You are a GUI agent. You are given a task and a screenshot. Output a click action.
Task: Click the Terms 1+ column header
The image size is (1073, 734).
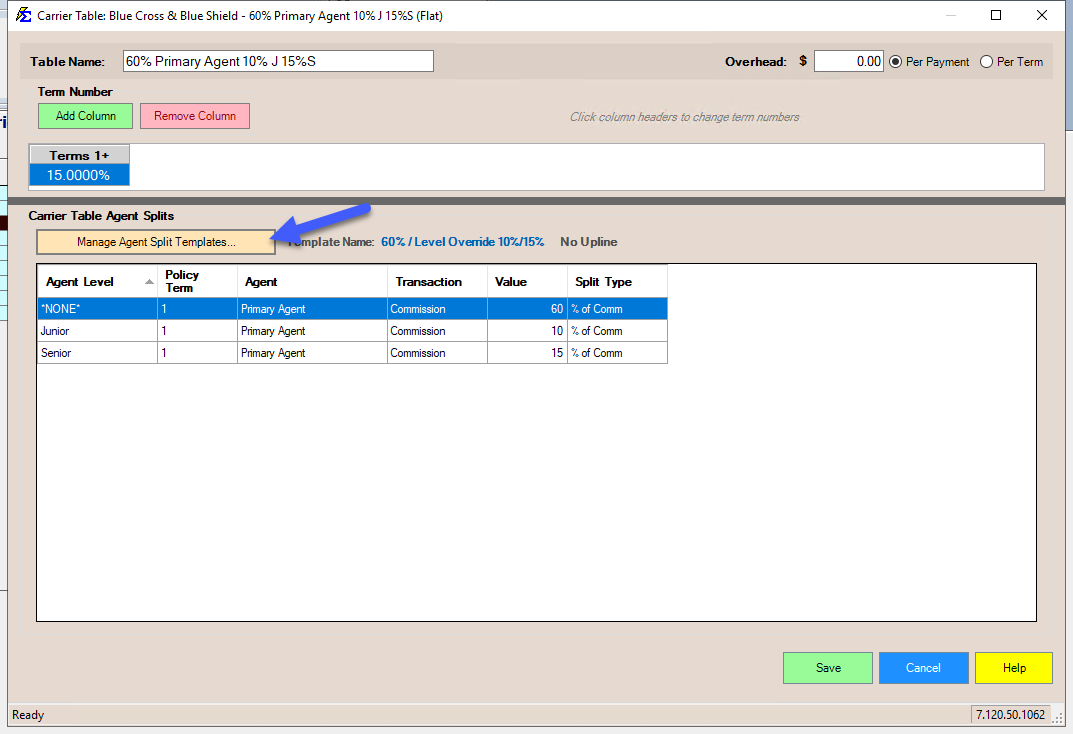point(79,155)
